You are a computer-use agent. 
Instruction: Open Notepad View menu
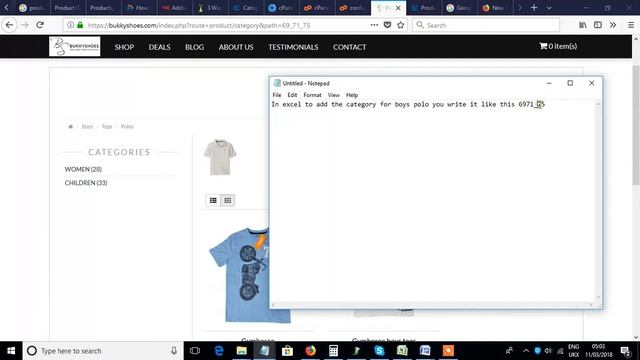tap(333, 95)
